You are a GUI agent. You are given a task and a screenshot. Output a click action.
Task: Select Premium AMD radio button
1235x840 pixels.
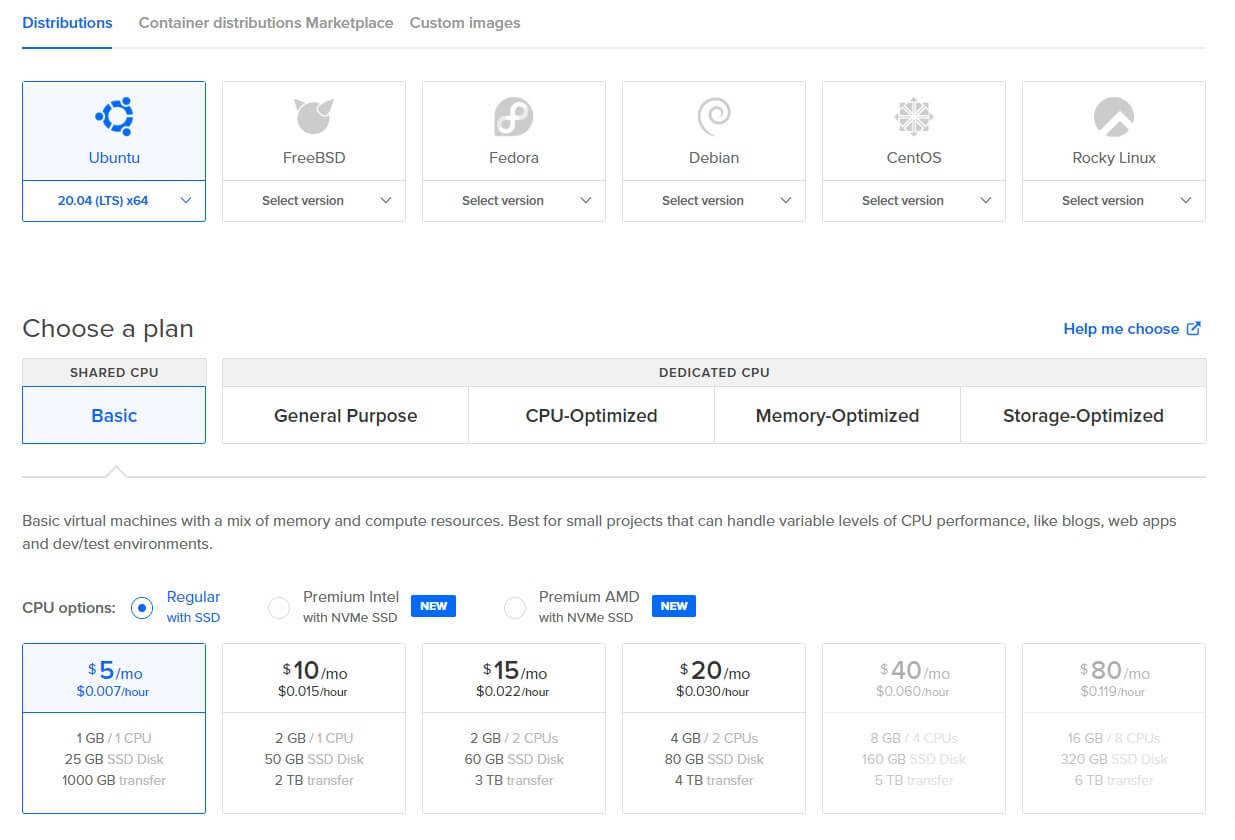point(515,607)
